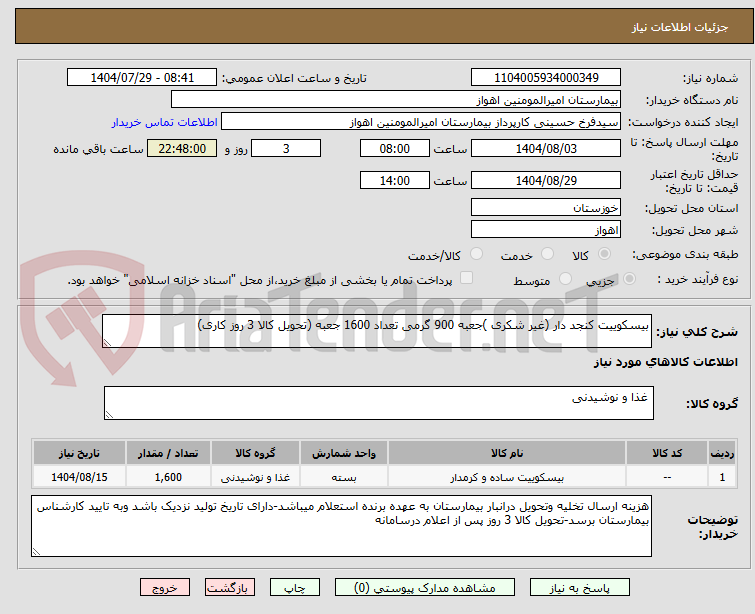The height and width of the screenshot is (614, 755).
Task: Open مشاهده مدارک پیوستی (0) button
Action: click(425, 588)
